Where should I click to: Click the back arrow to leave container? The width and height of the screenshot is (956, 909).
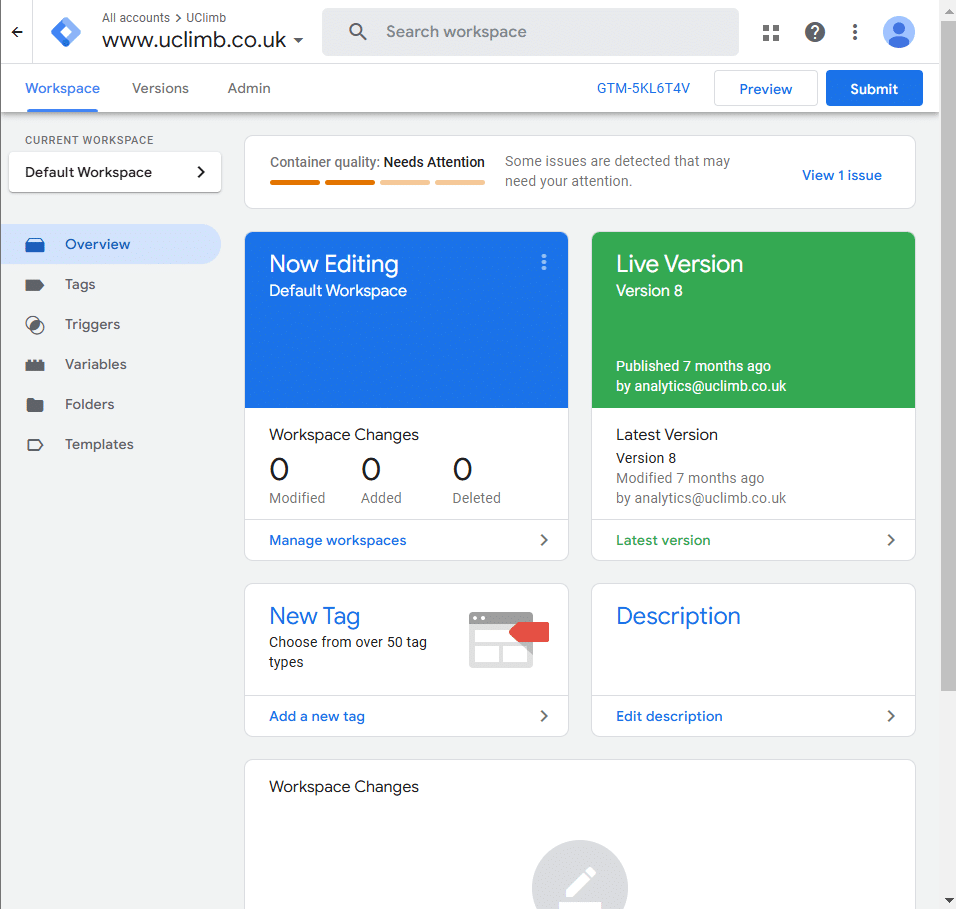[16, 31]
